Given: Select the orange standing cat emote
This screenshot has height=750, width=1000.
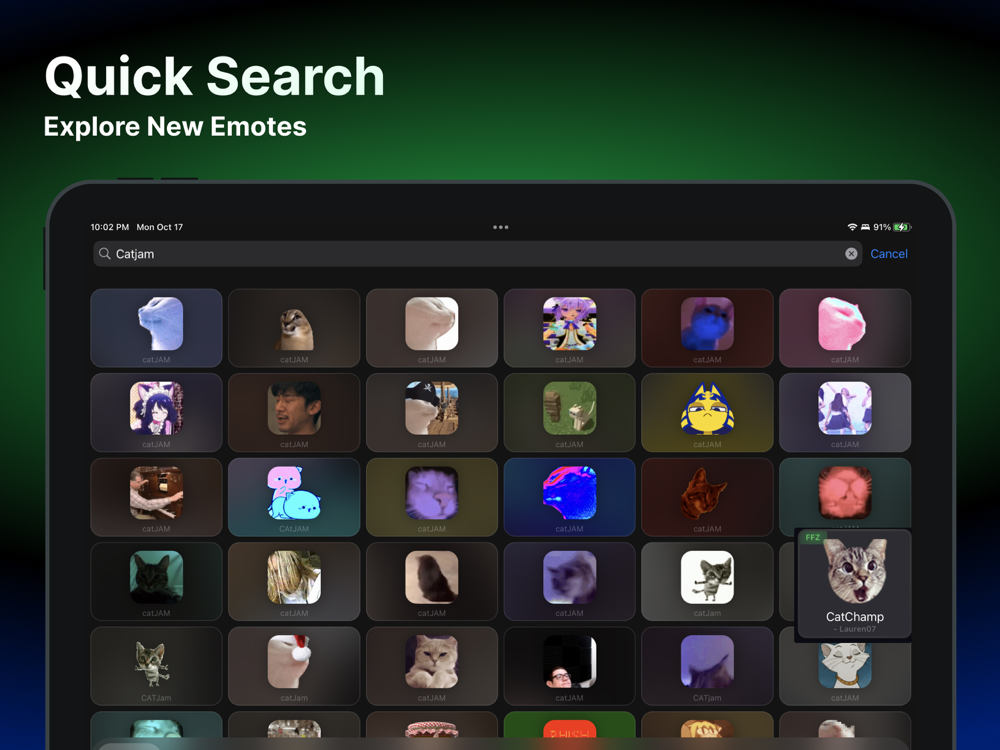Looking at the screenshot, I should [707, 497].
